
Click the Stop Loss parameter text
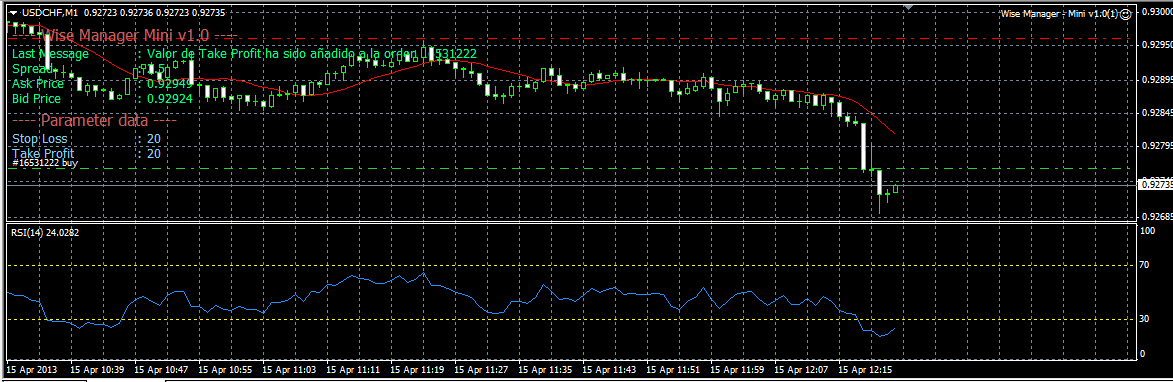[40, 139]
